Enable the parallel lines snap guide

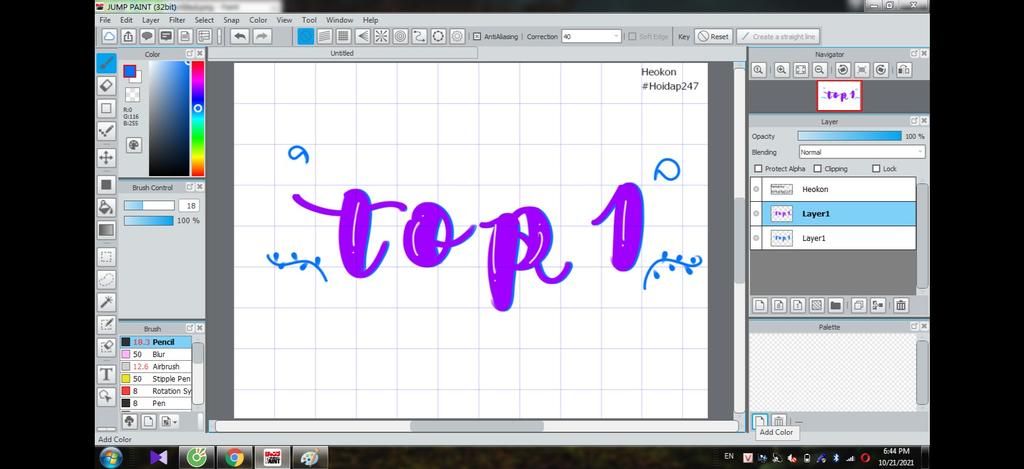[325, 37]
